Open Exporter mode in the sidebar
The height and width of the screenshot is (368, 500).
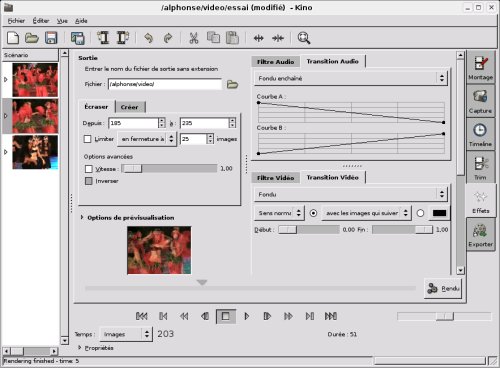pos(480,234)
